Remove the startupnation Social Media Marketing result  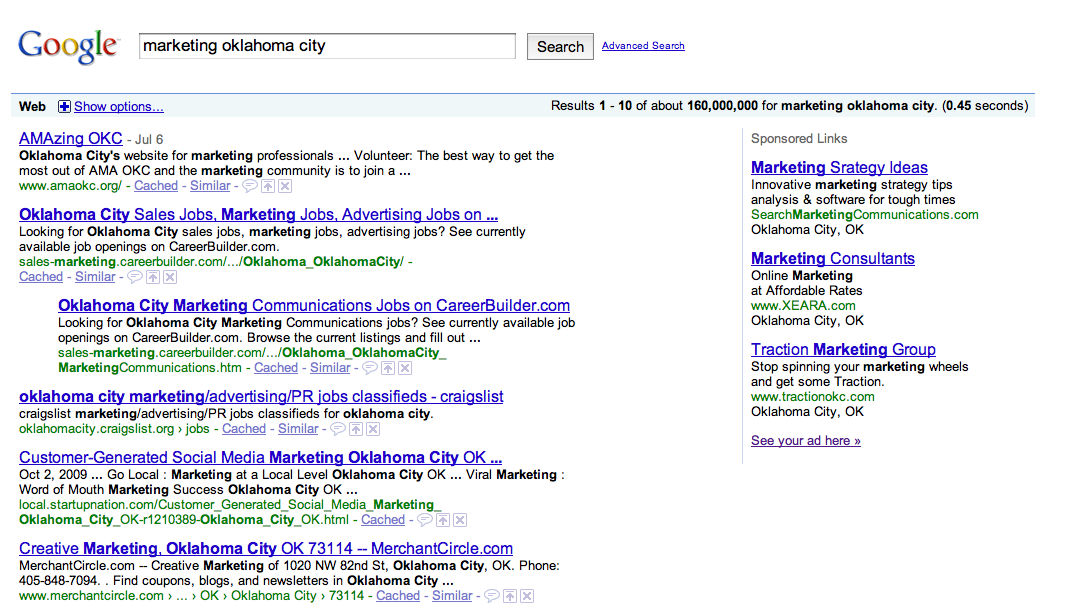460,520
